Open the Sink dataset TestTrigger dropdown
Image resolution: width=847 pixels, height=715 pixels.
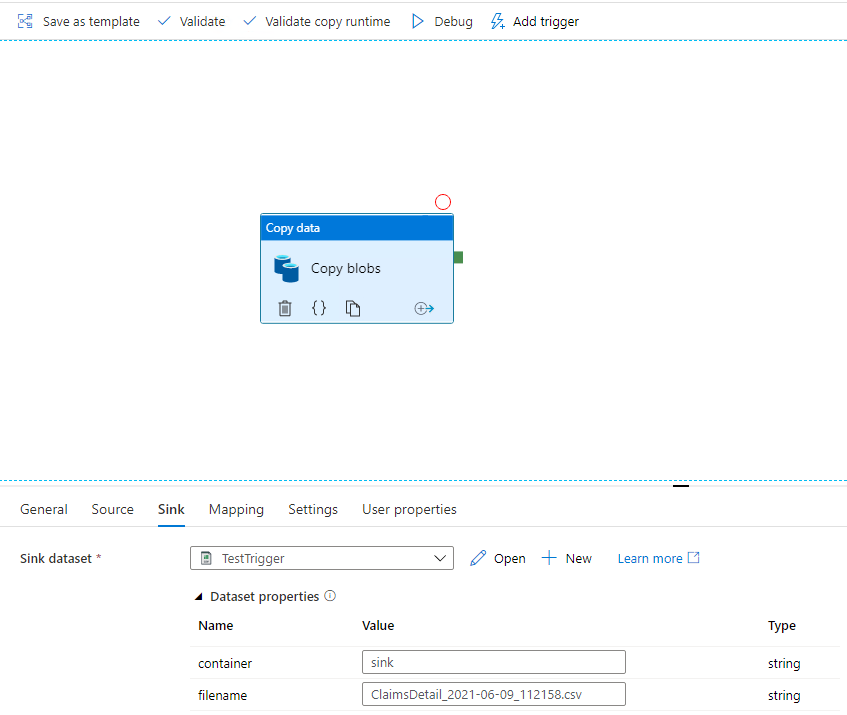pyautogui.click(x=322, y=558)
